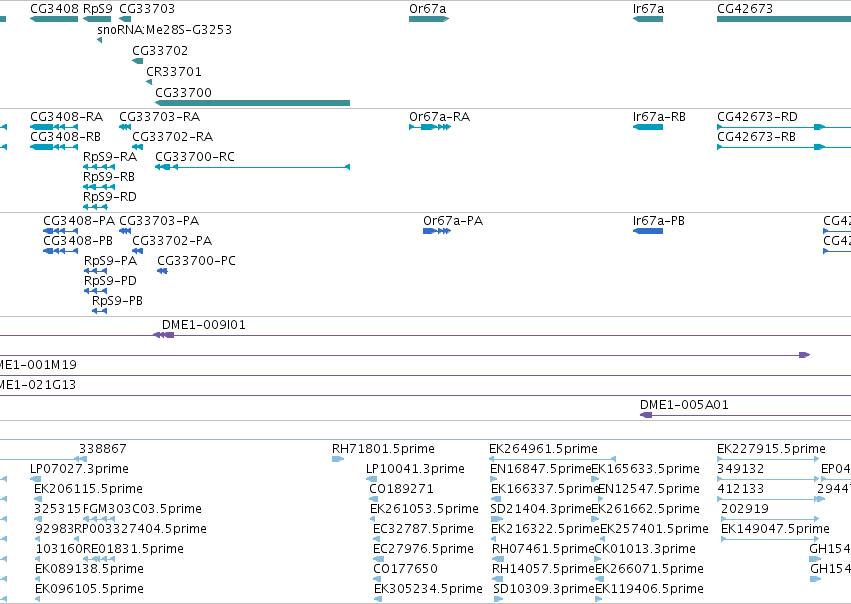Open the CG33703 gene entry
Viewport: 851px width, 604px height.
click(x=147, y=9)
